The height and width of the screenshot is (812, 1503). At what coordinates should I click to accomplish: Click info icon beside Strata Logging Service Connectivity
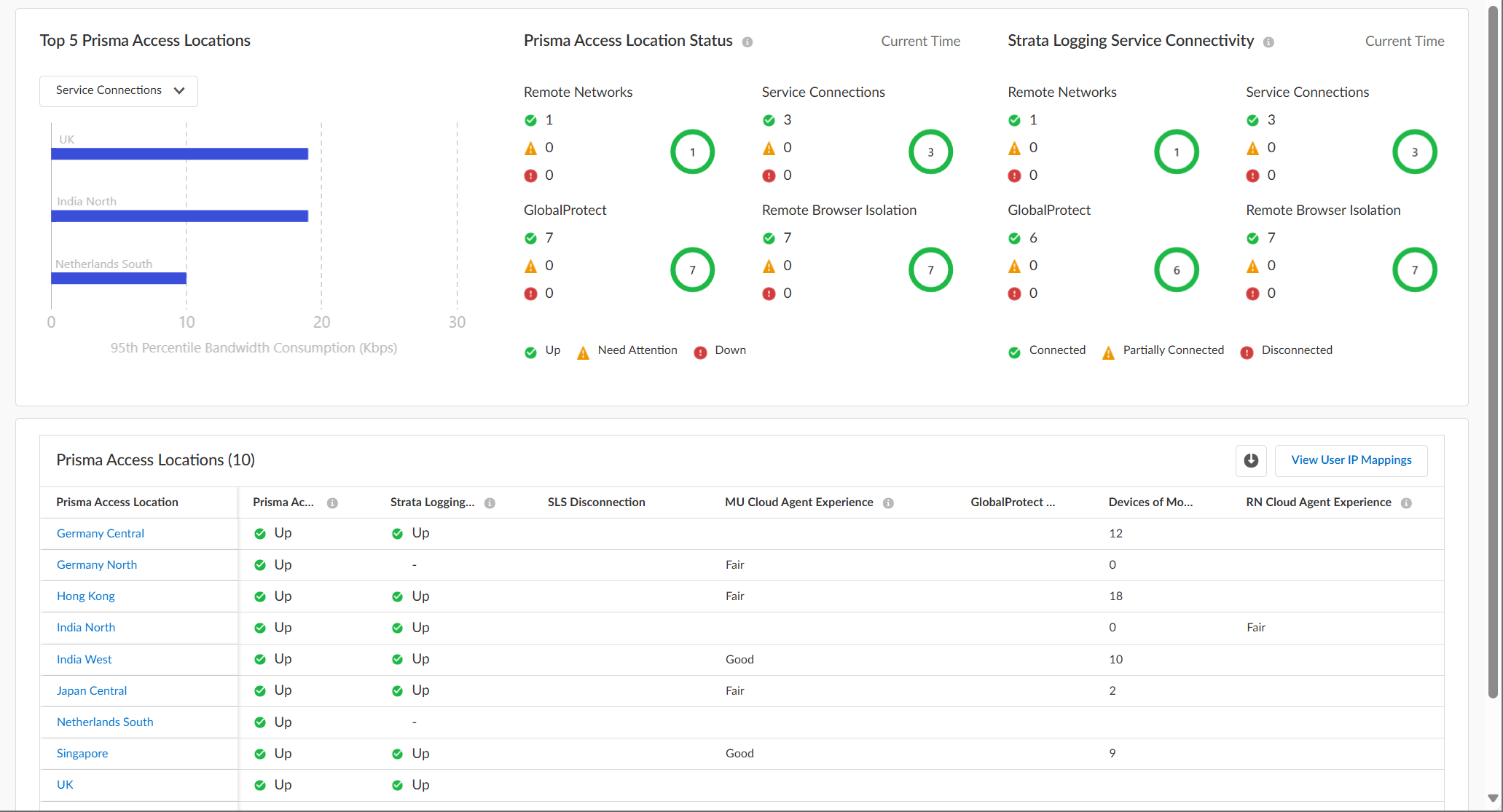pyautogui.click(x=1268, y=42)
